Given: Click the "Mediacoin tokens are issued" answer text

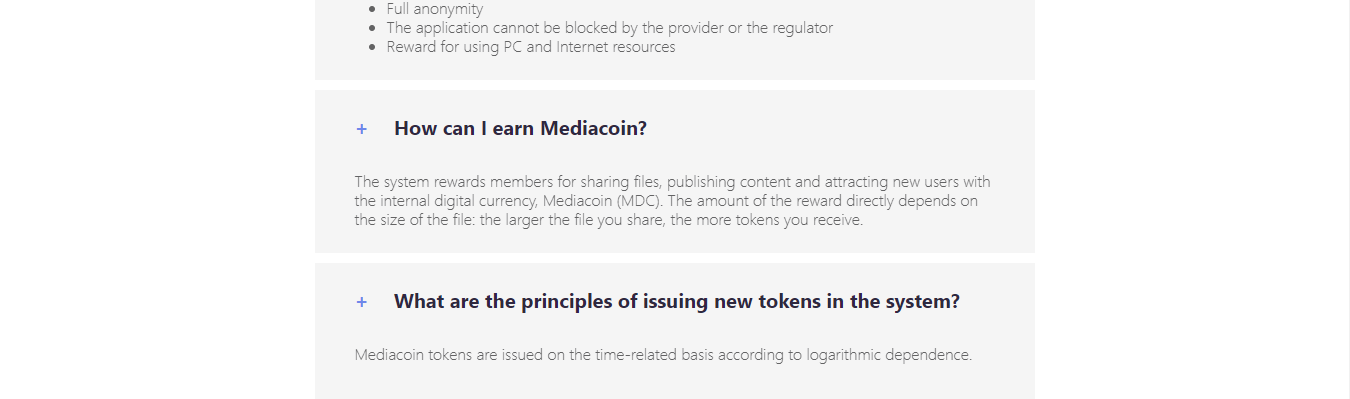Looking at the screenshot, I should coord(663,355).
